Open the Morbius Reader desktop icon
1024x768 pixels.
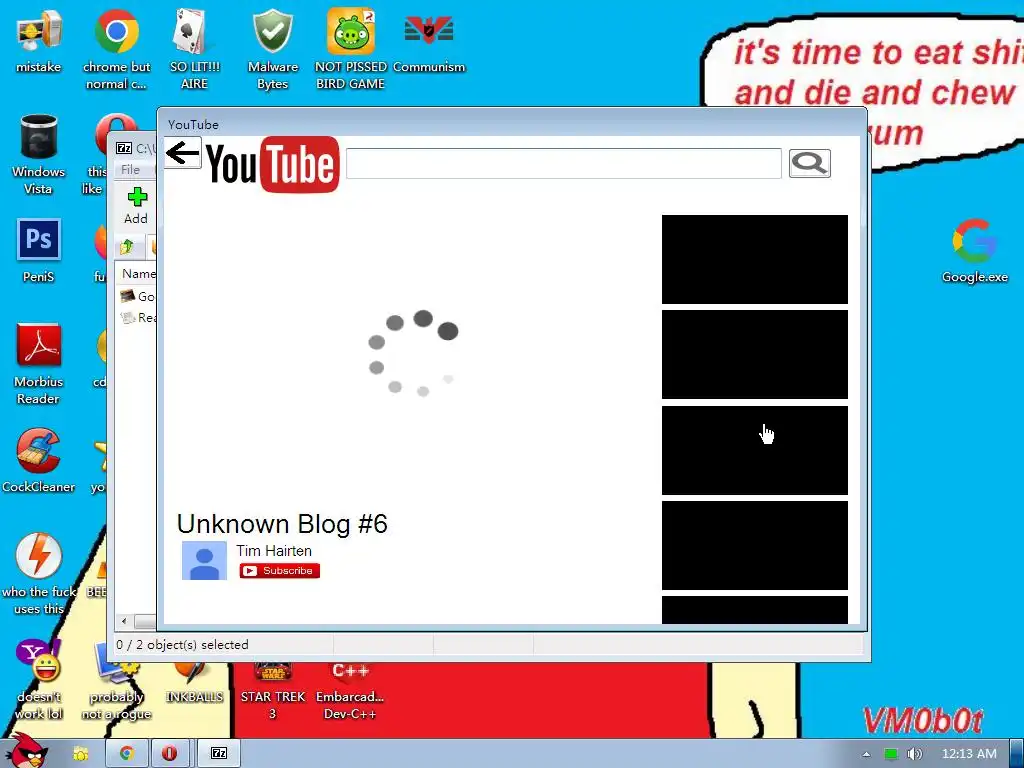(x=39, y=364)
